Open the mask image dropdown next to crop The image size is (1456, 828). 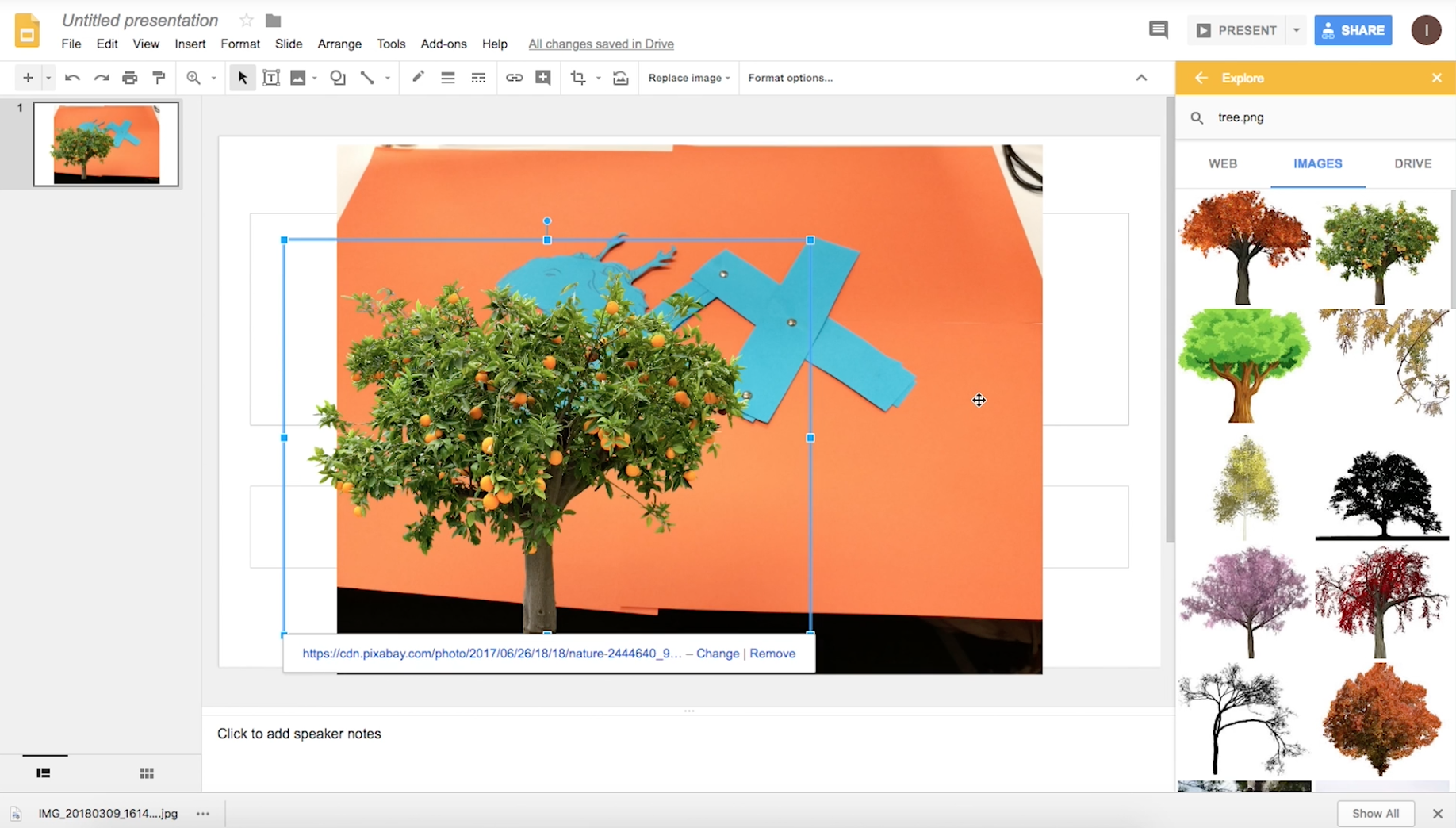click(599, 78)
